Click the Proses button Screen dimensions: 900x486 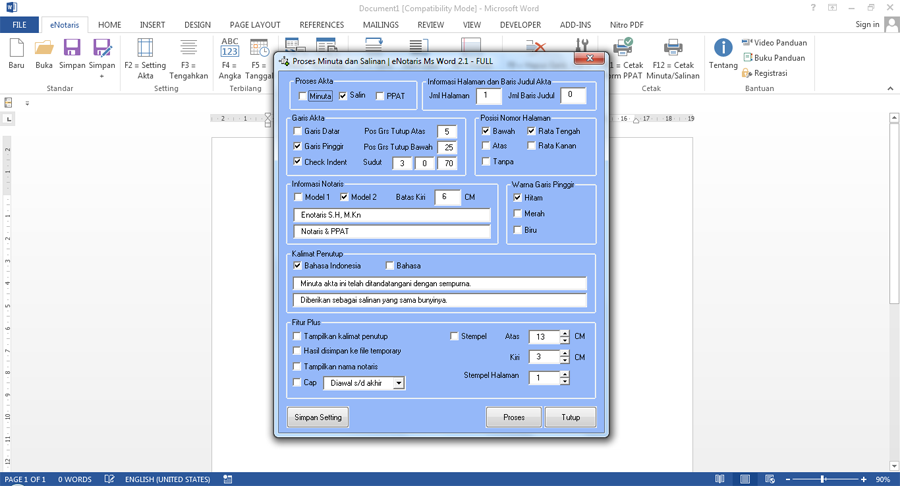click(x=514, y=417)
